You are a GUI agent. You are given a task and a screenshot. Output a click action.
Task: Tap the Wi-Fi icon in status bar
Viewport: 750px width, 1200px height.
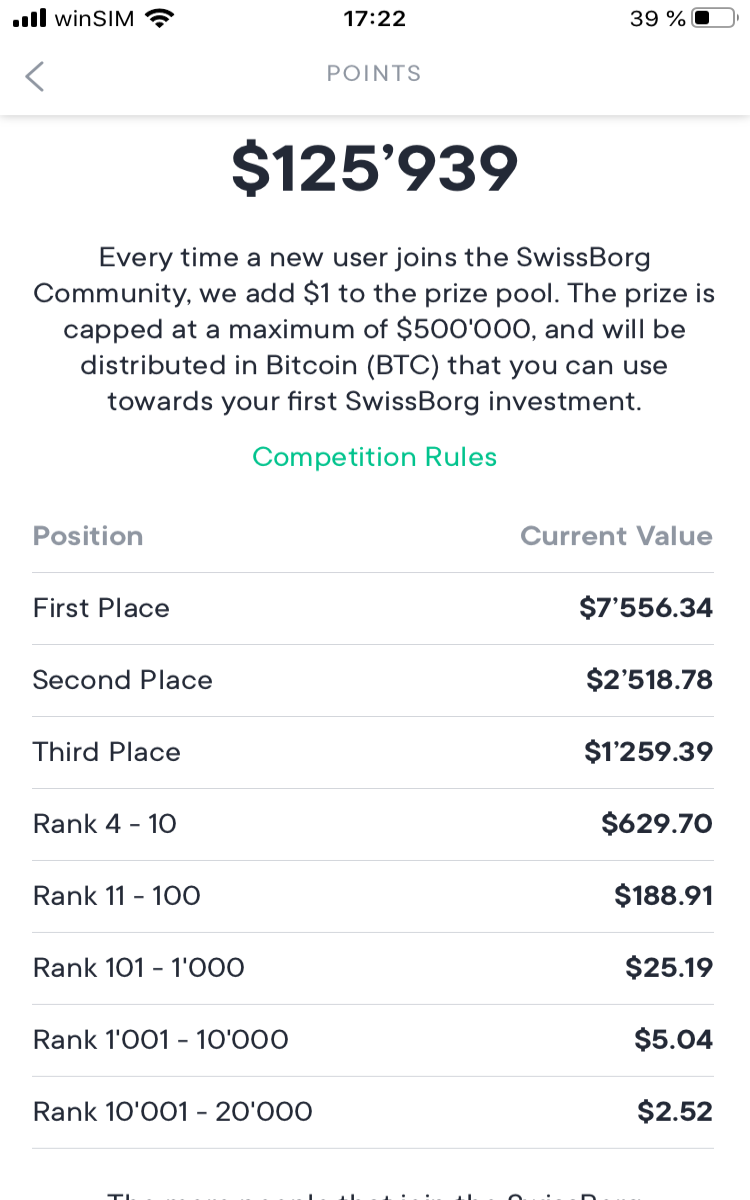click(159, 18)
